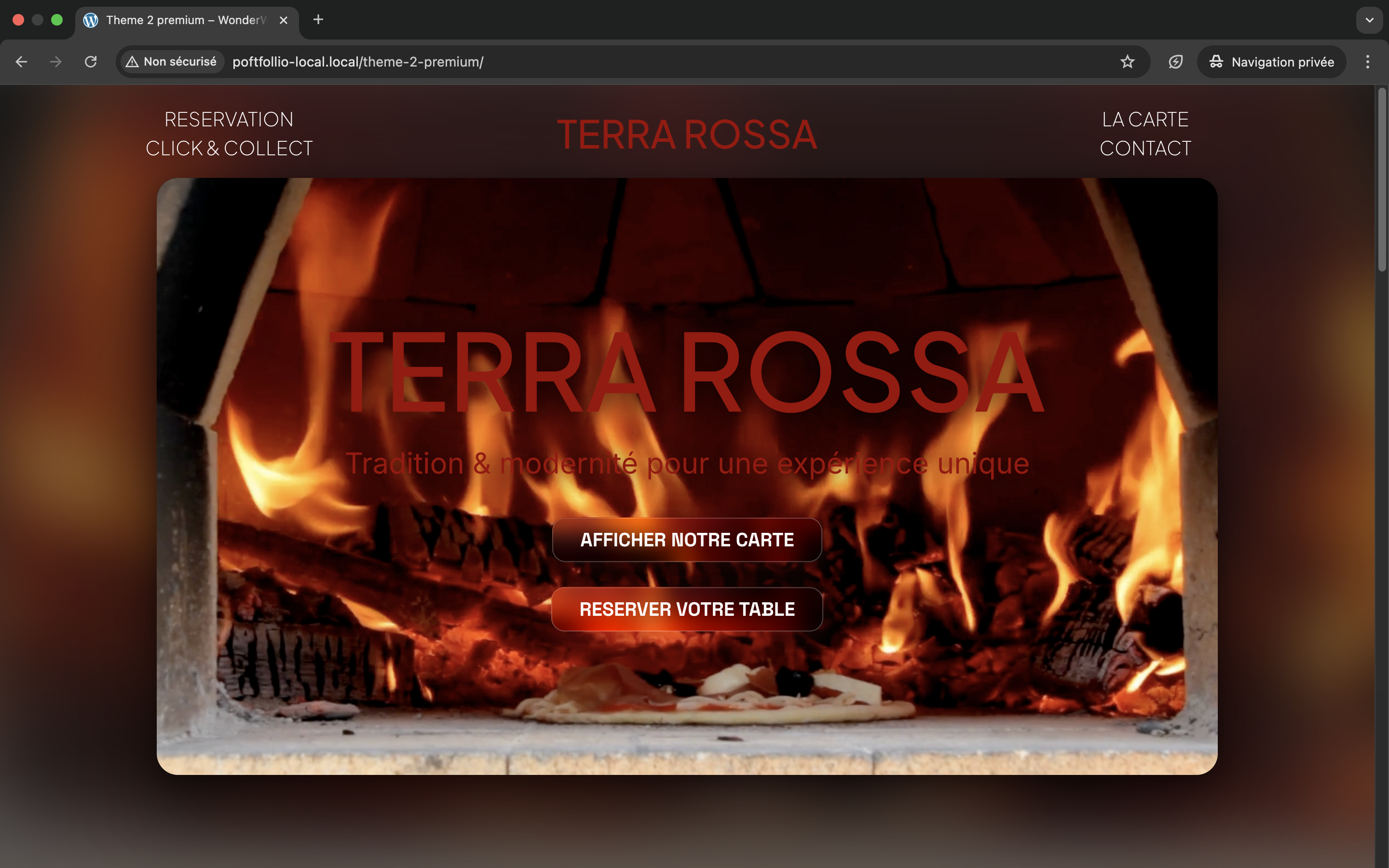Select the Theme 2 premium tab
The height and width of the screenshot is (868, 1389).
[x=184, y=20]
